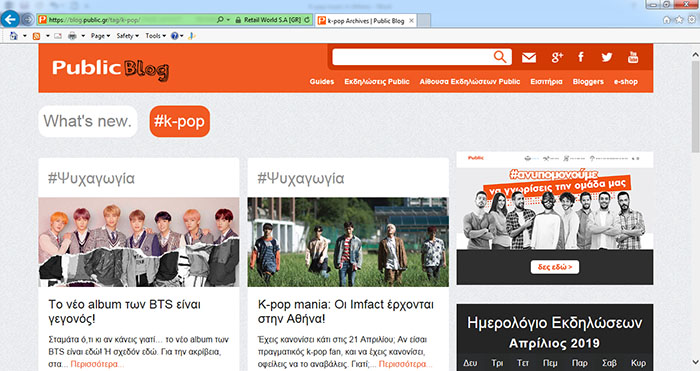
Task: Click the blue Help question mark icon
Action: [x=175, y=36]
